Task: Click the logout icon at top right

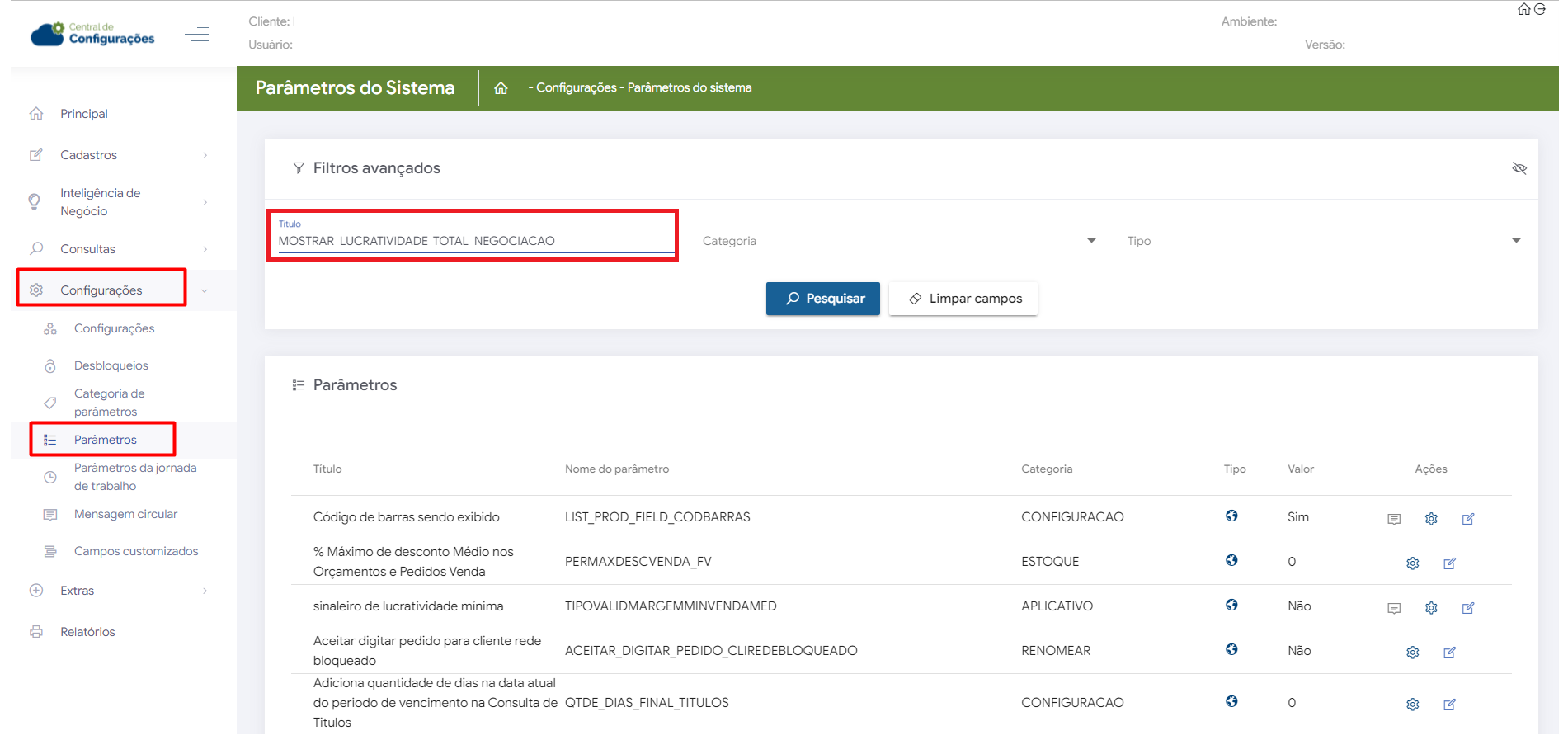Action: [x=1540, y=9]
